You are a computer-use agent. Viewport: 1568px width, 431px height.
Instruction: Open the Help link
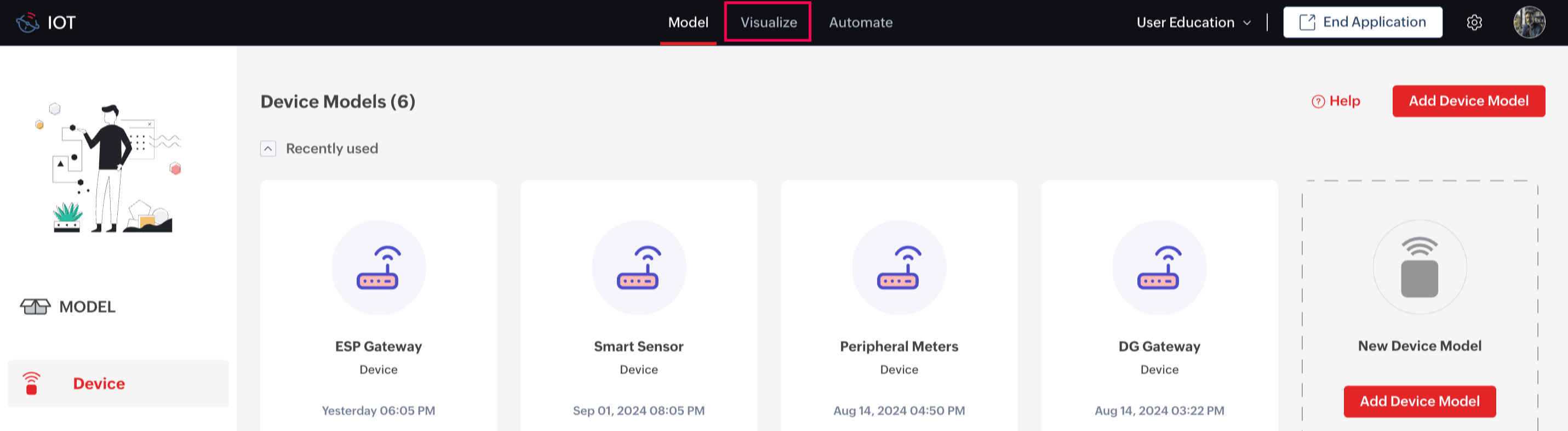pyautogui.click(x=1336, y=101)
